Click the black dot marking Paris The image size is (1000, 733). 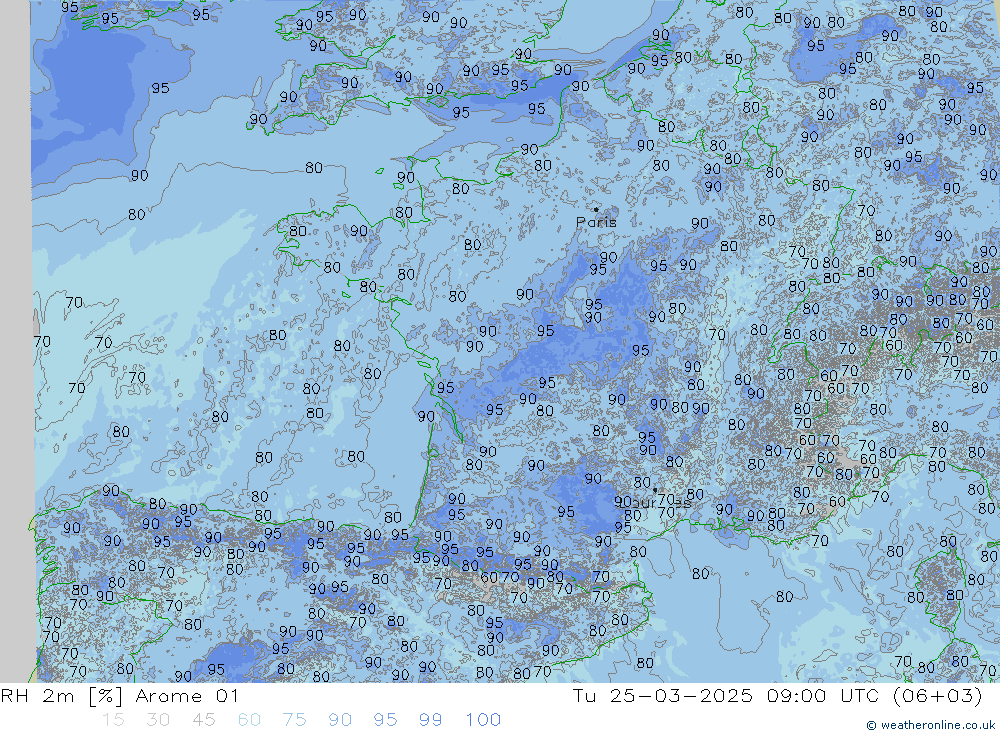click(x=596, y=209)
